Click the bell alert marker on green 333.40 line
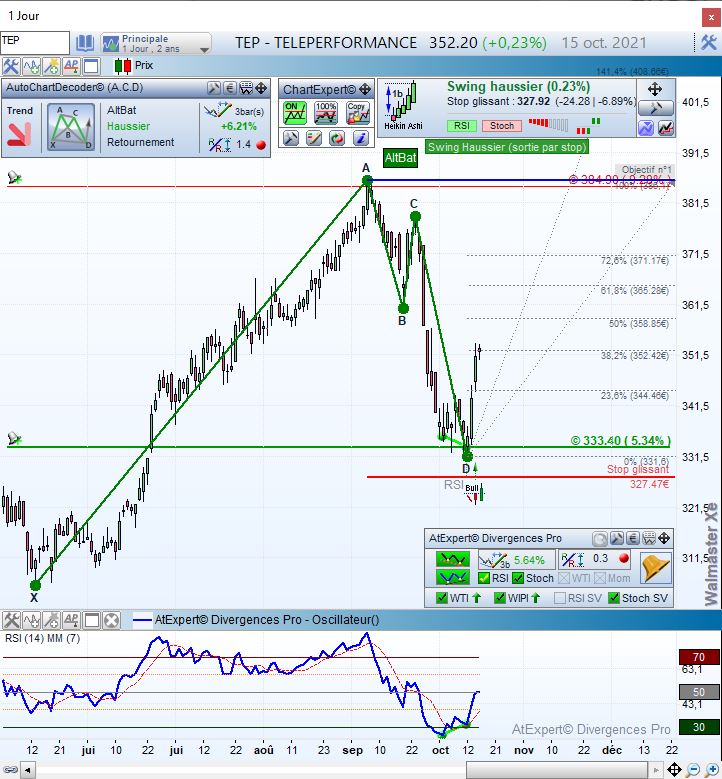The height and width of the screenshot is (779, 722). [14, 439]
